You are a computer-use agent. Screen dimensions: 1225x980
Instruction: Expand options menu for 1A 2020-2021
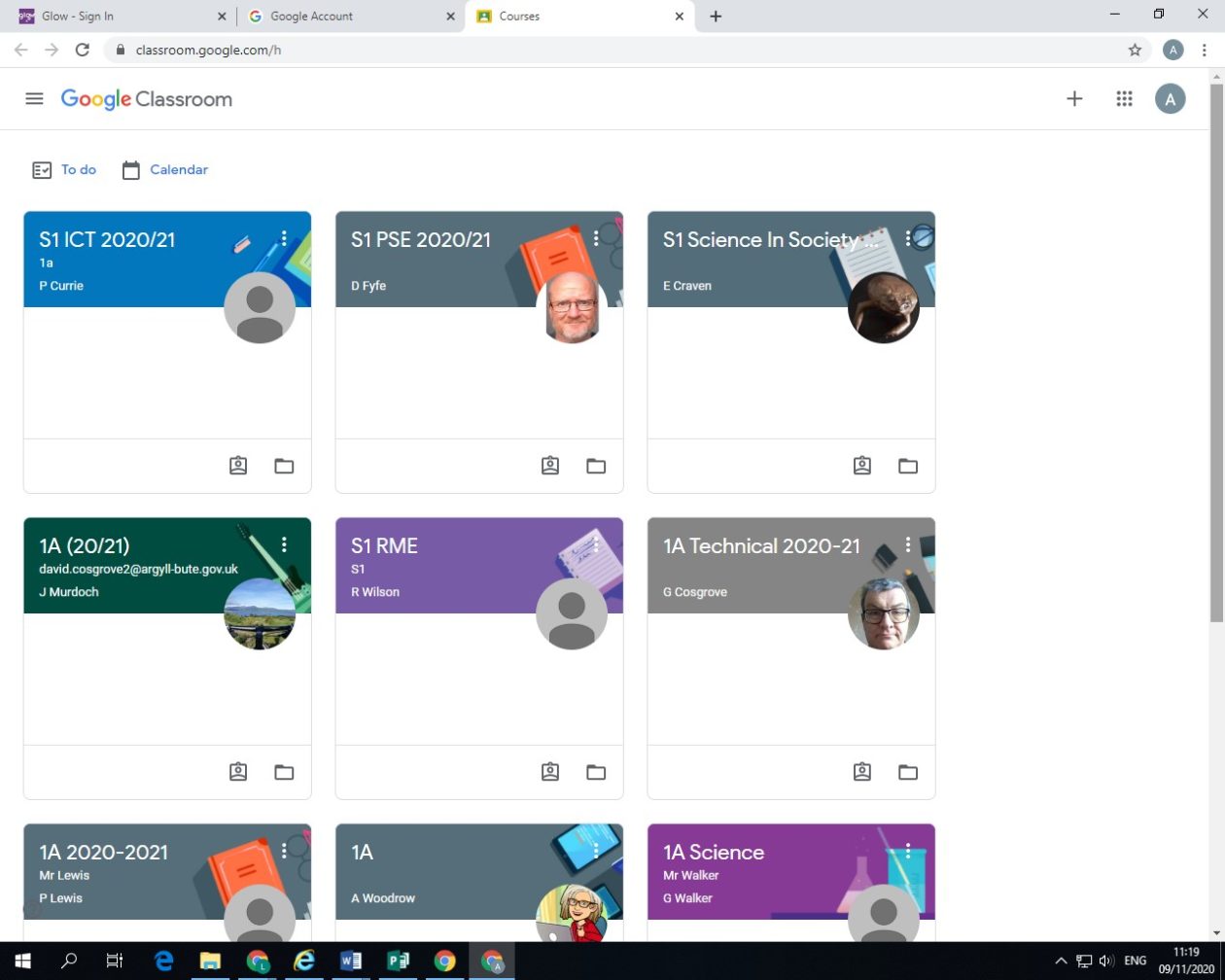point(284,851)
